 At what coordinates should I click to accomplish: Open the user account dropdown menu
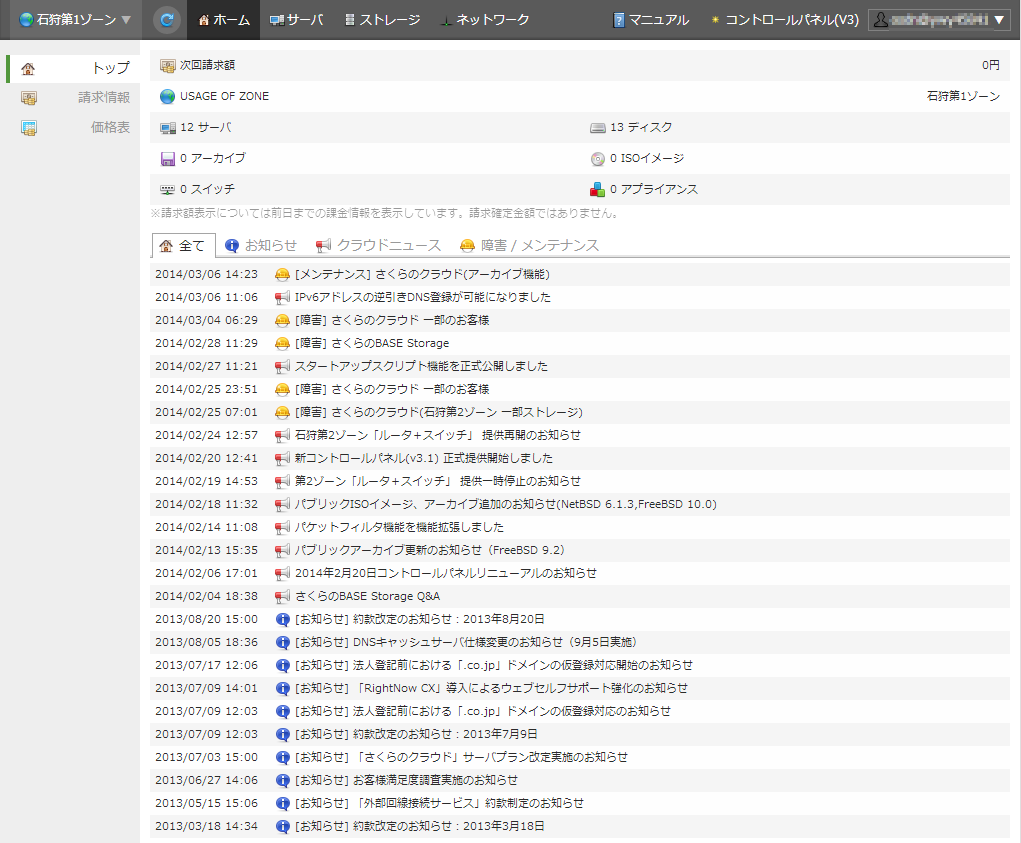coord(939,20)
